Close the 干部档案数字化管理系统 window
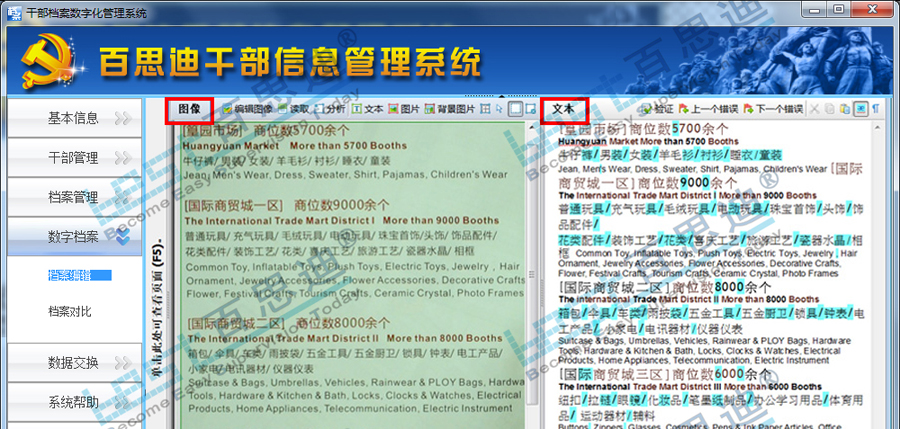The height and width of the screenshot is (429, 900). [872, 9]
